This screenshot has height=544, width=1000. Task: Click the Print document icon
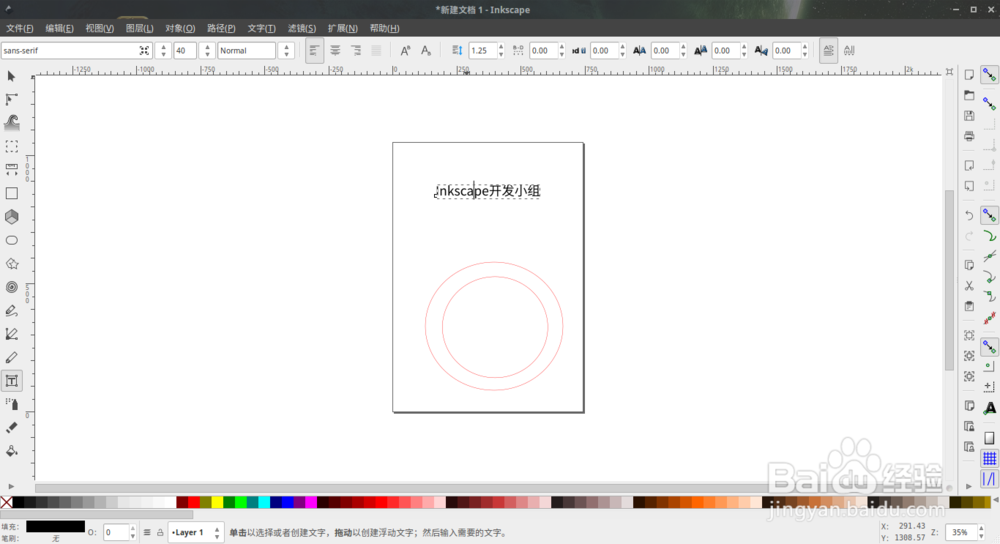coord(969,136)
